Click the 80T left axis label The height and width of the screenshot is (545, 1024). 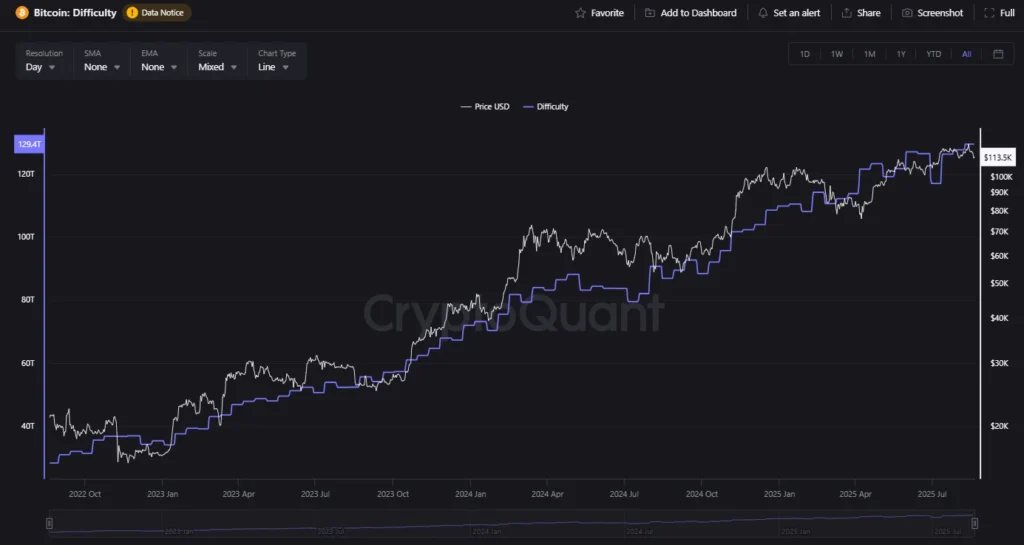tap(27, 300)
